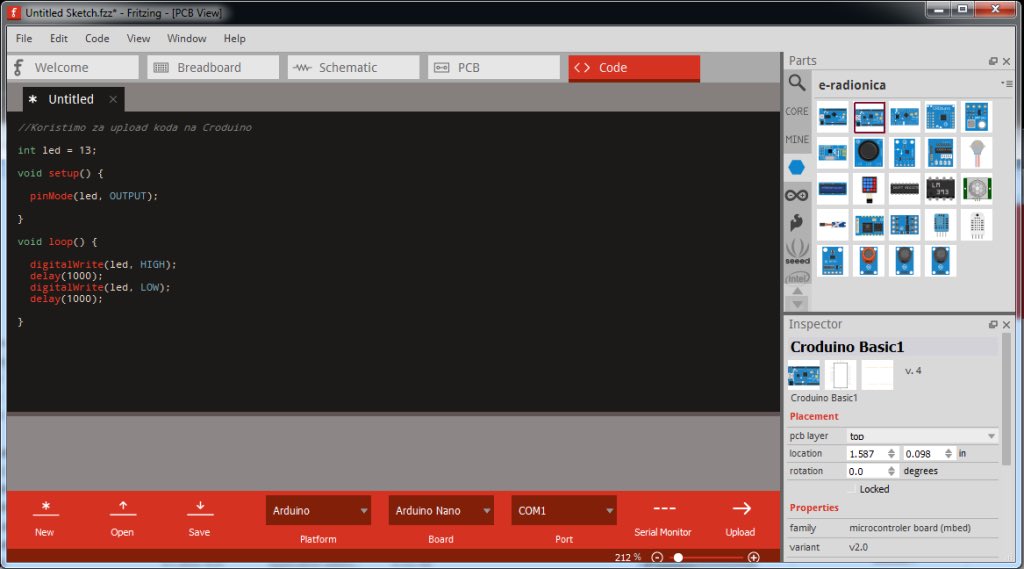Open the Code menu

[97, 39]
